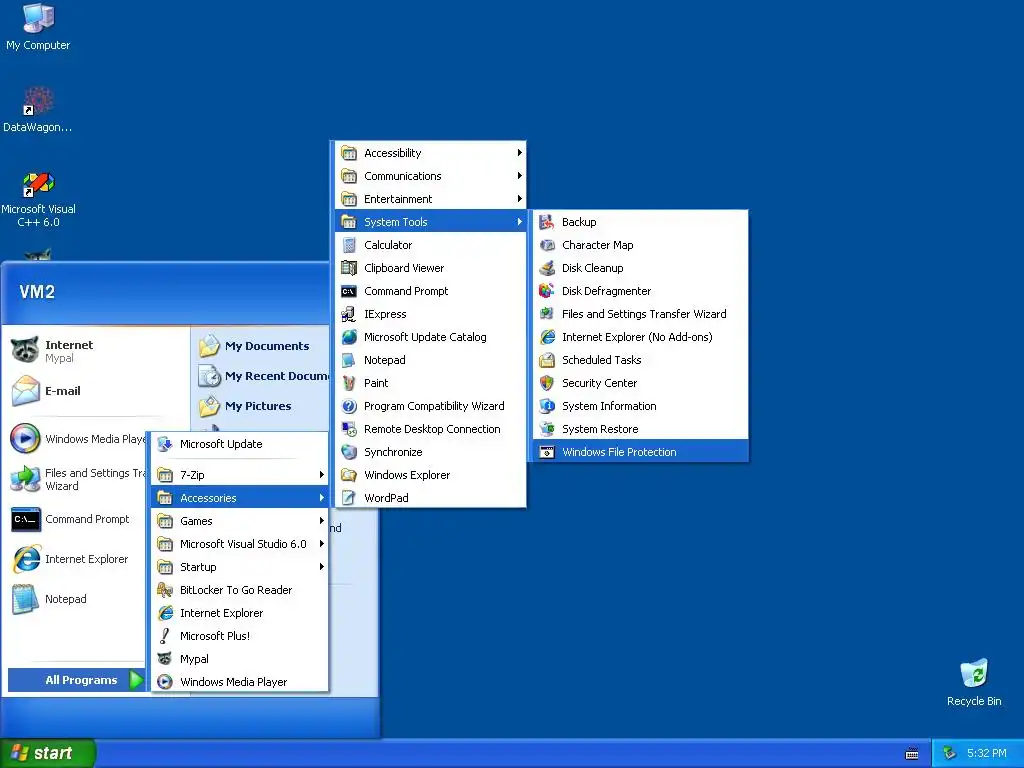This screenshot has height=768, width=1024.
Task: Open Notepad from recent programs list
Action: (78, 599)
